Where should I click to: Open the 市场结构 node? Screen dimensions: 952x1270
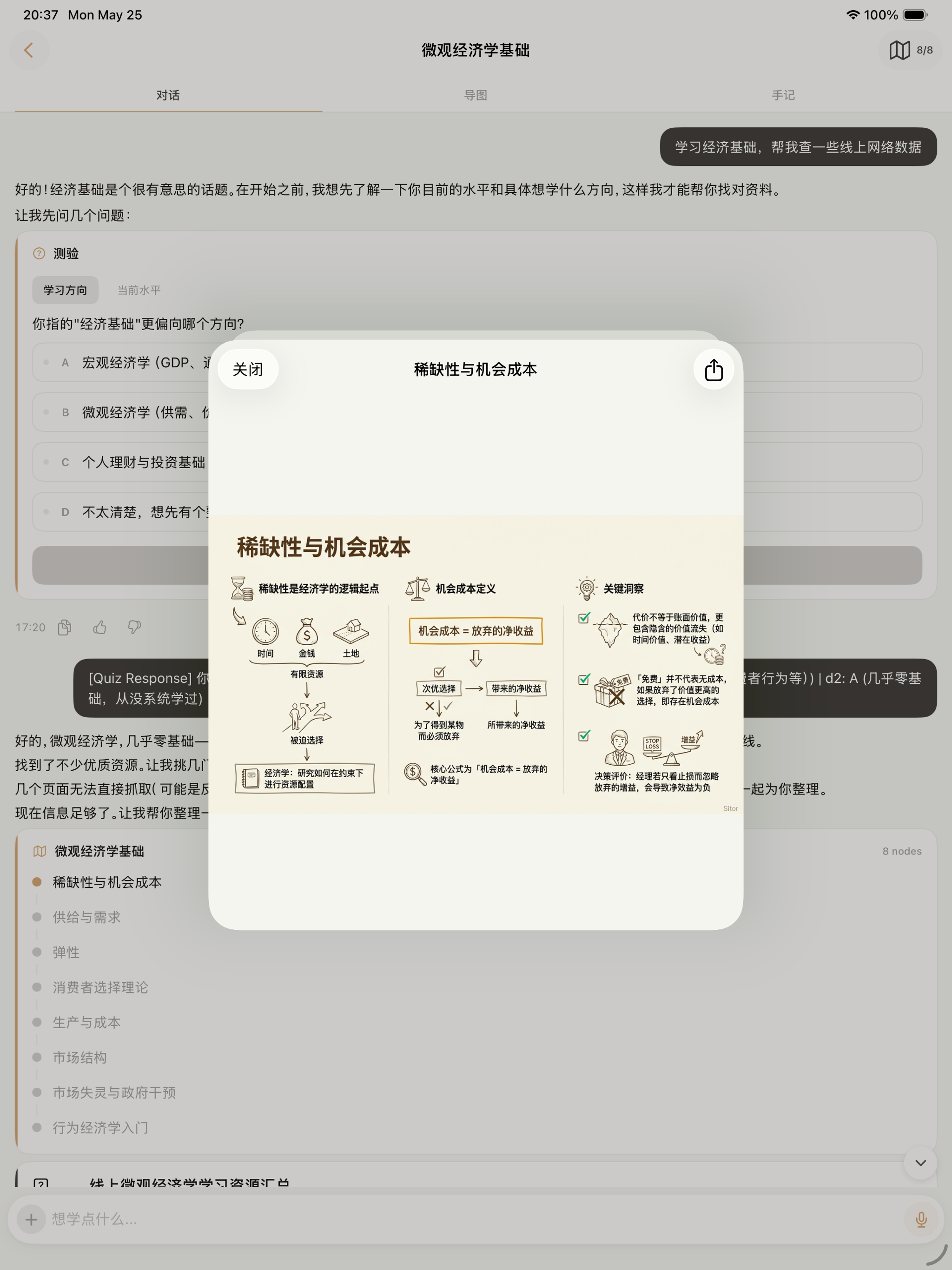80,1057
